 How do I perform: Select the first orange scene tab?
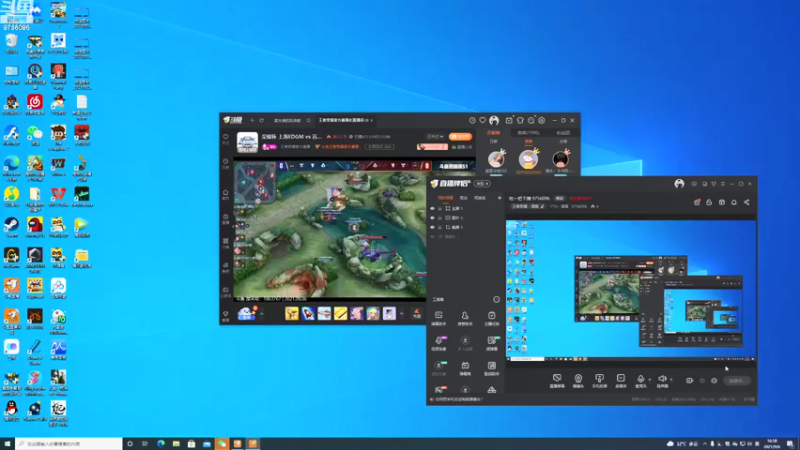point(445,198)
